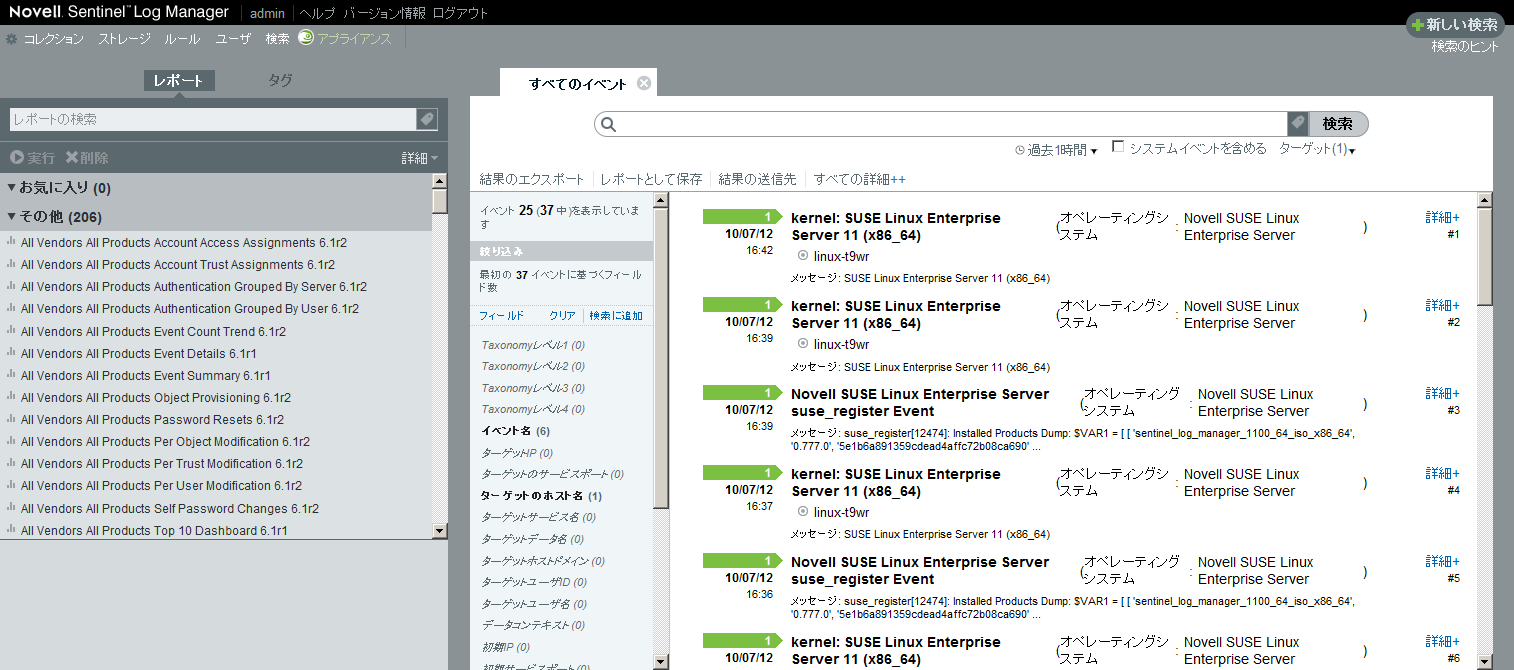Select the イベント名 (6) field
Viewport: 1514px width, 670px height.
pyautogui.click(x=515, y=431)
